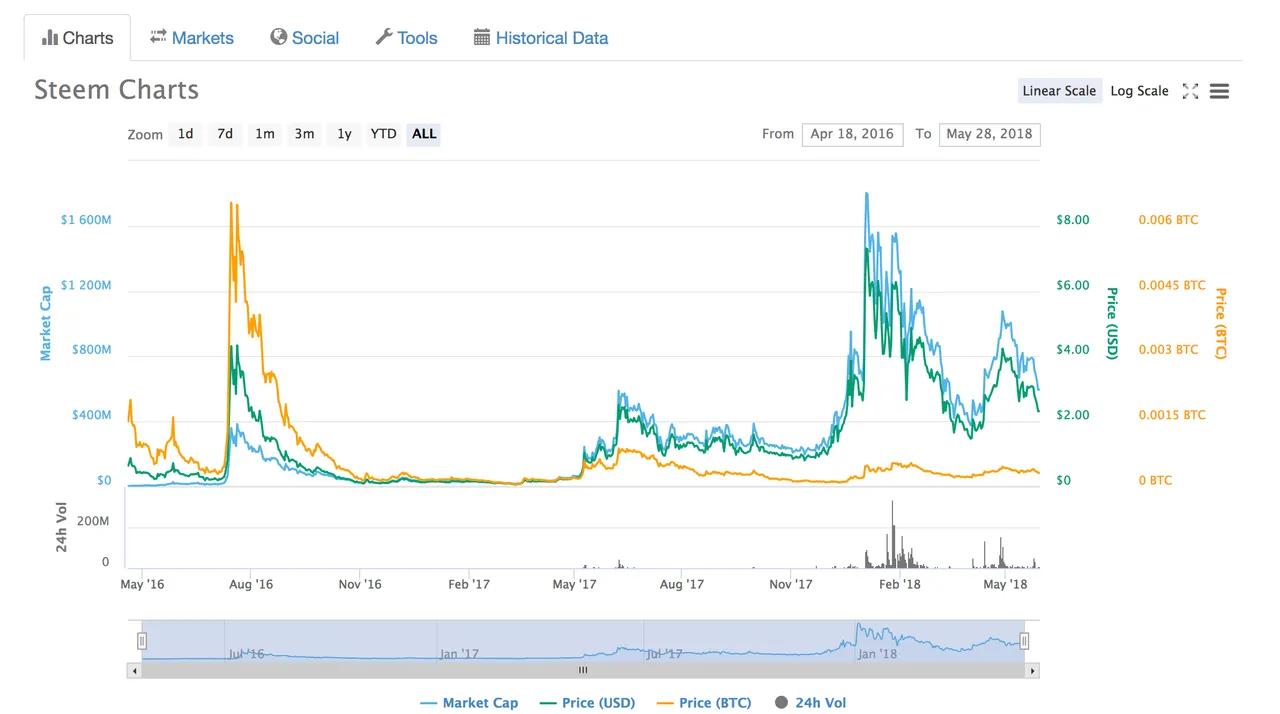
Task: Click the $1 600M axis label
Action: coord(86,220)
